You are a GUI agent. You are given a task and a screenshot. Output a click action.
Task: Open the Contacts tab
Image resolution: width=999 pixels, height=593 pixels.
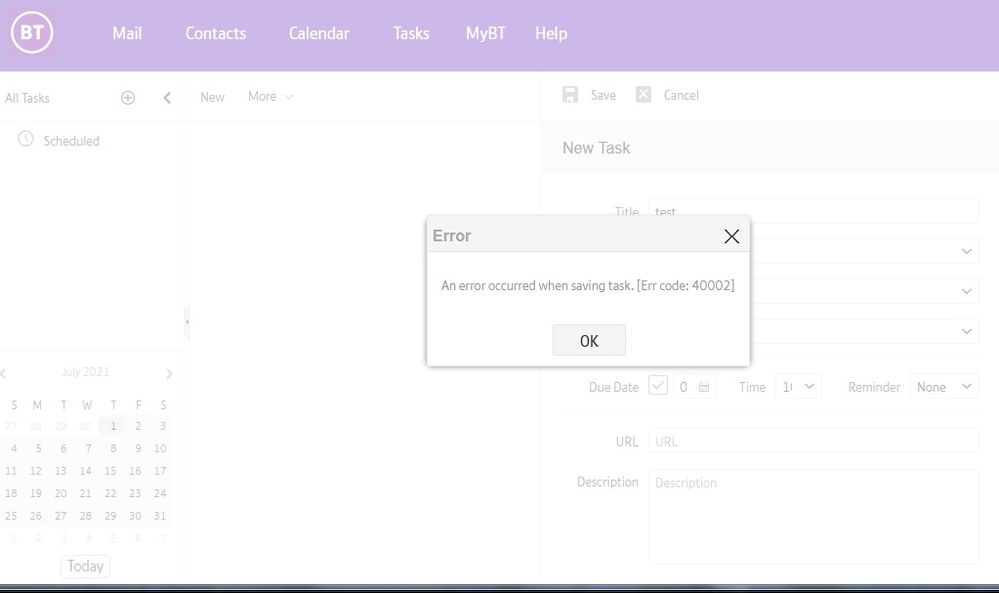click(215, 33)
